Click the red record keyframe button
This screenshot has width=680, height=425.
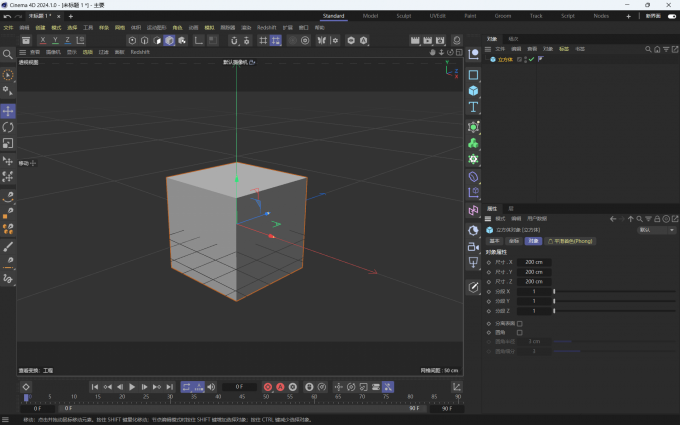pyautogui.click(x=268, y=387)
